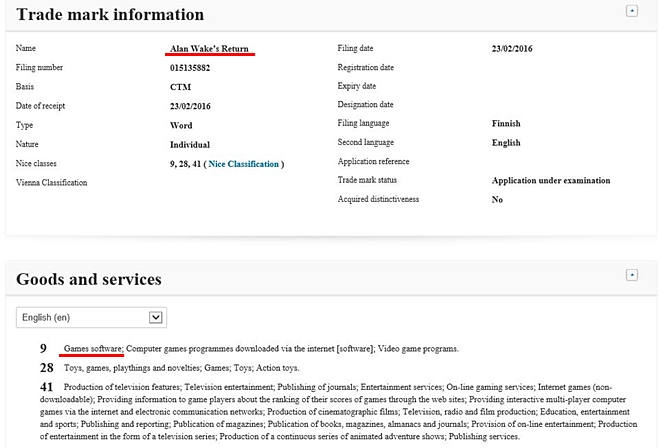This screenshot has height=448, width=660.
Task: Click the Second language value English
Action: 506,143
